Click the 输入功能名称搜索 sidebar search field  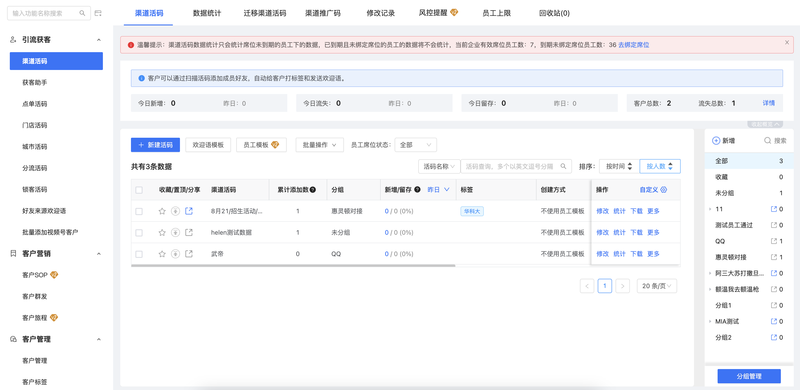point(48,13)
